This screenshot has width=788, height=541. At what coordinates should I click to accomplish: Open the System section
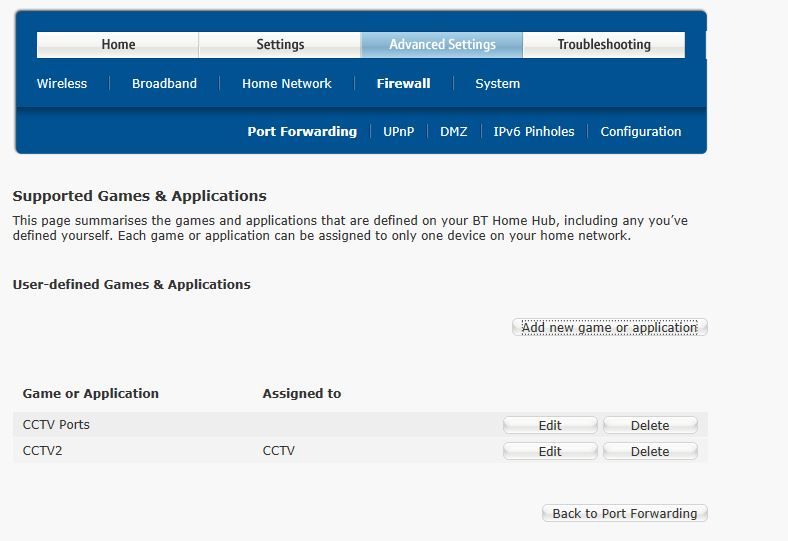click(x=498, y=83)
